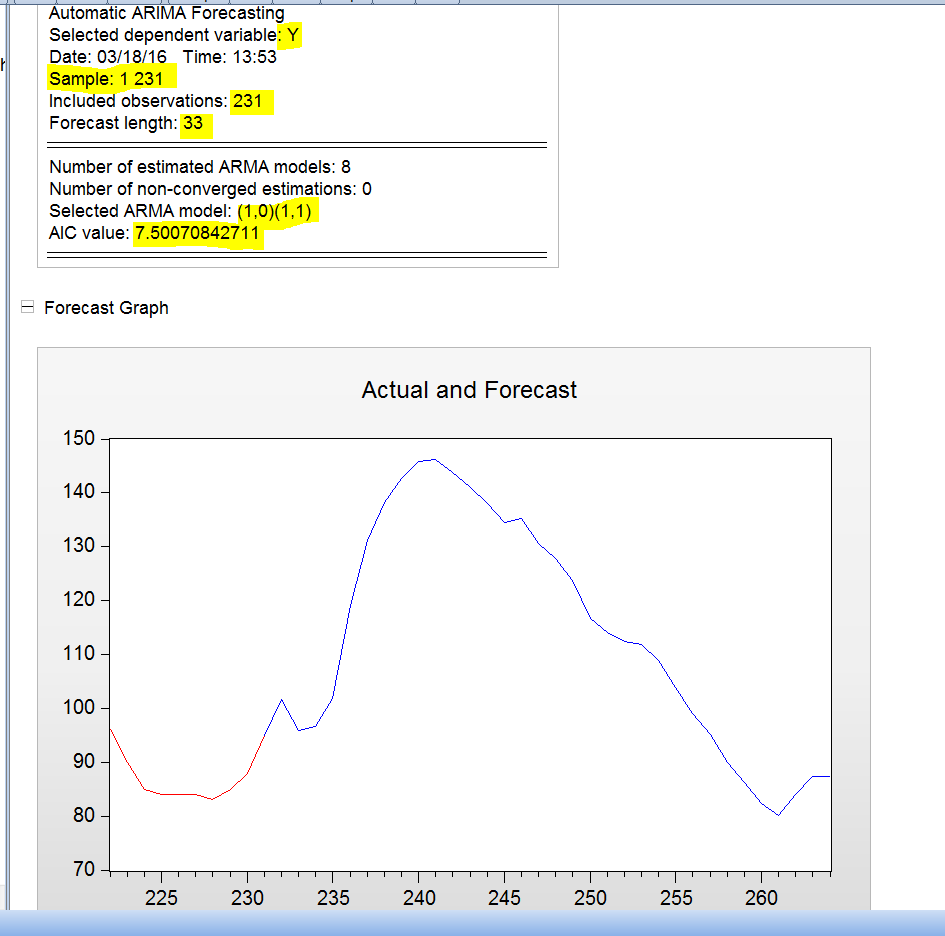Click the y-axis label 130

(x=79, y=545)
